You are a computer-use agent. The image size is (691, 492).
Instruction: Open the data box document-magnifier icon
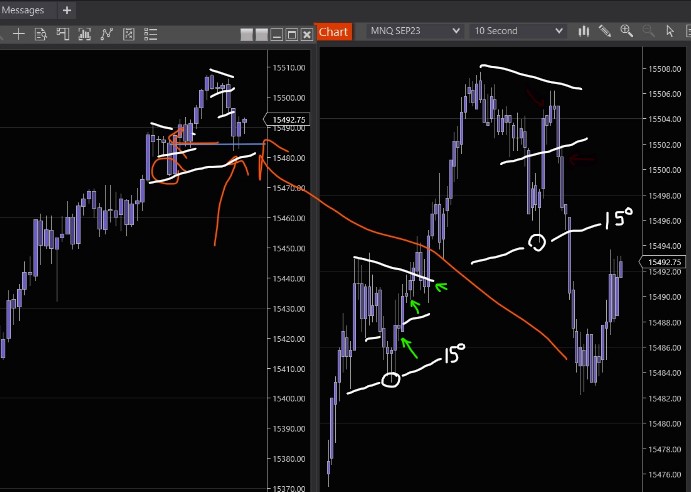(41, 34)
